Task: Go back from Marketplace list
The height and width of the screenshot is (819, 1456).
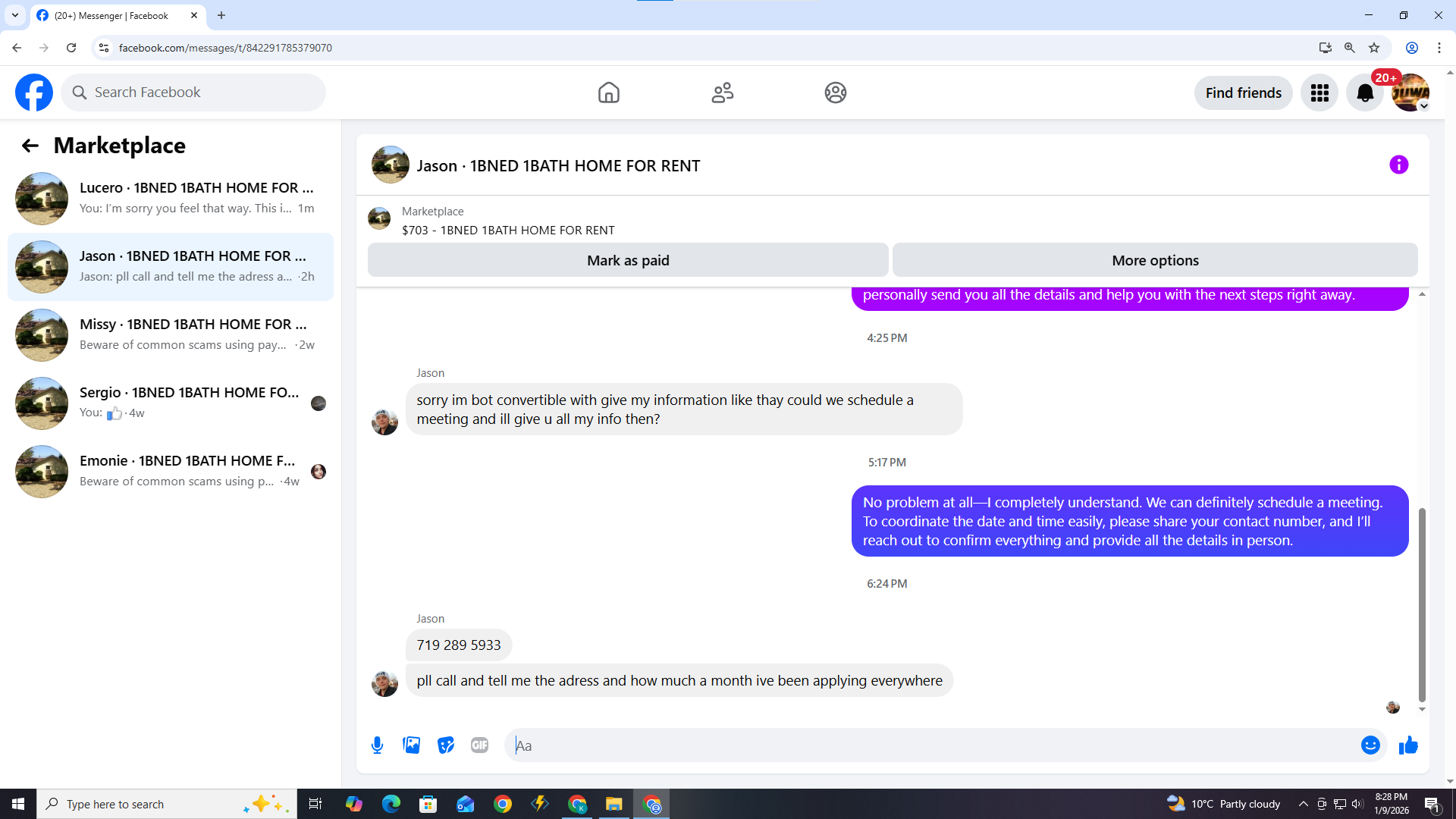Action: click(30, 146)
